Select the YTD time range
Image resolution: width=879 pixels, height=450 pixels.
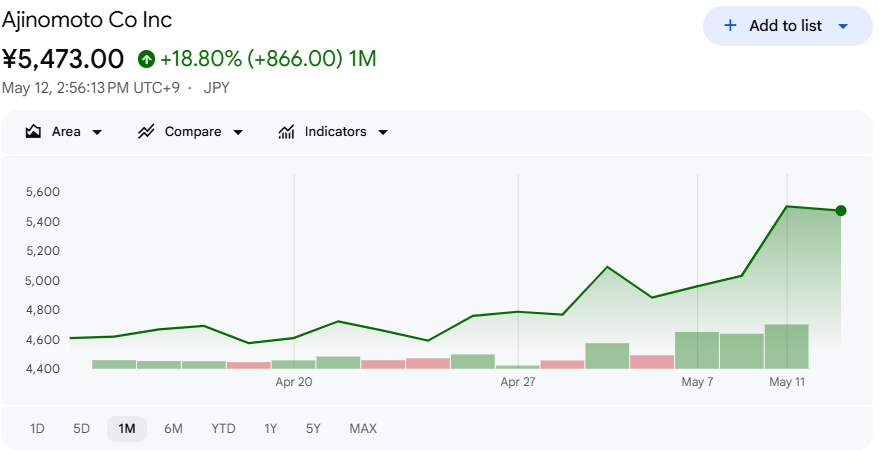pos(223,429)
